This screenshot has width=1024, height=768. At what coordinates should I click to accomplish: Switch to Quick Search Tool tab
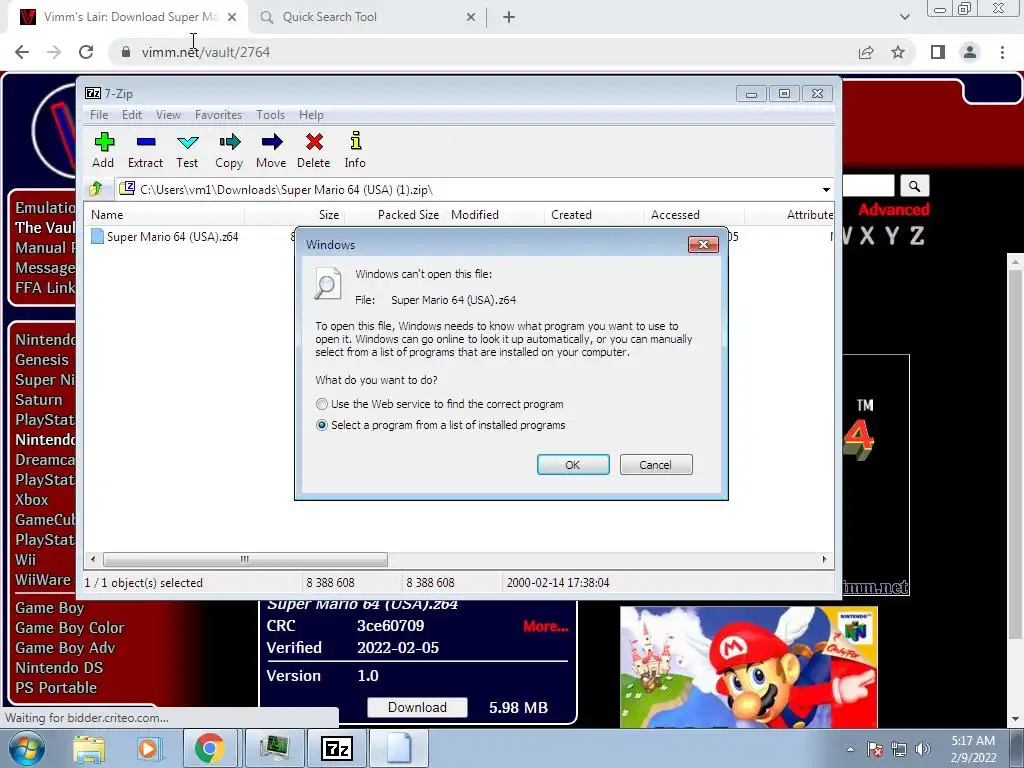tap(367, 17)
